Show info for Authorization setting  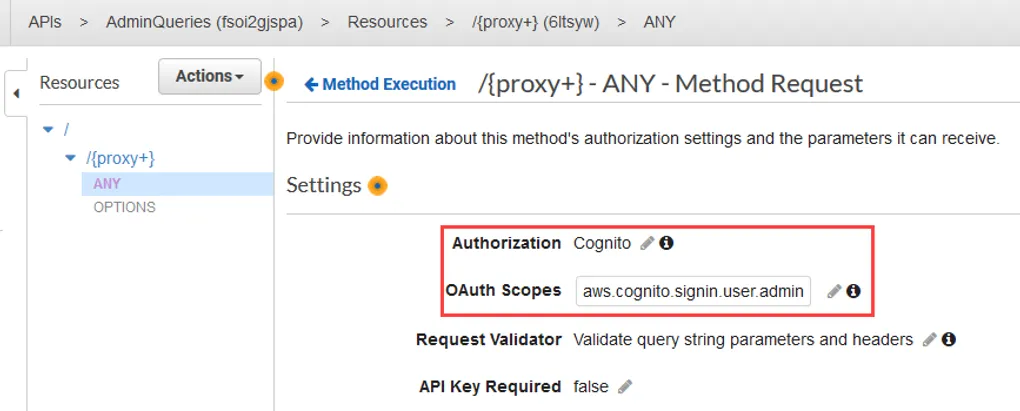click(x=666, y=243)
